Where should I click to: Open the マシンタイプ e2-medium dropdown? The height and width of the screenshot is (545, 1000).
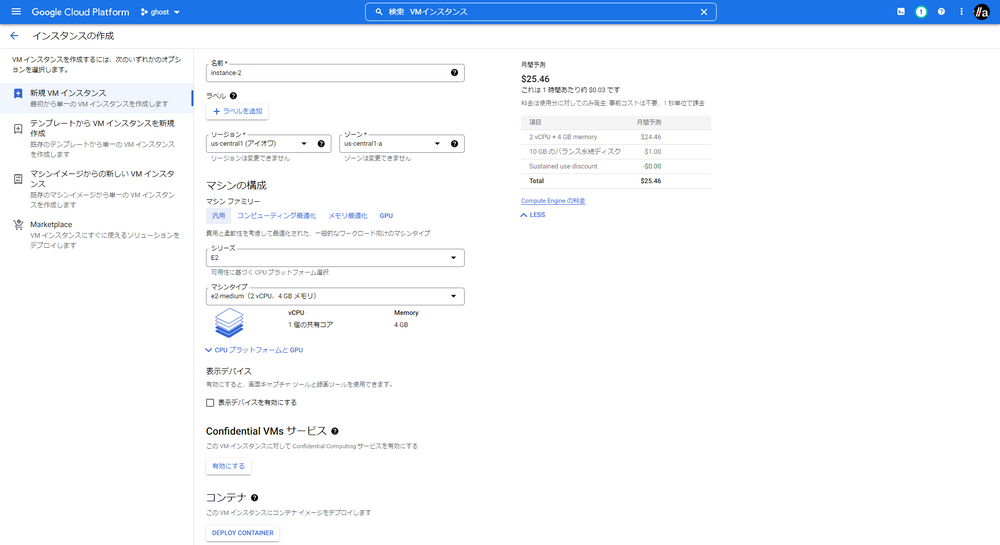coord(334,296)
